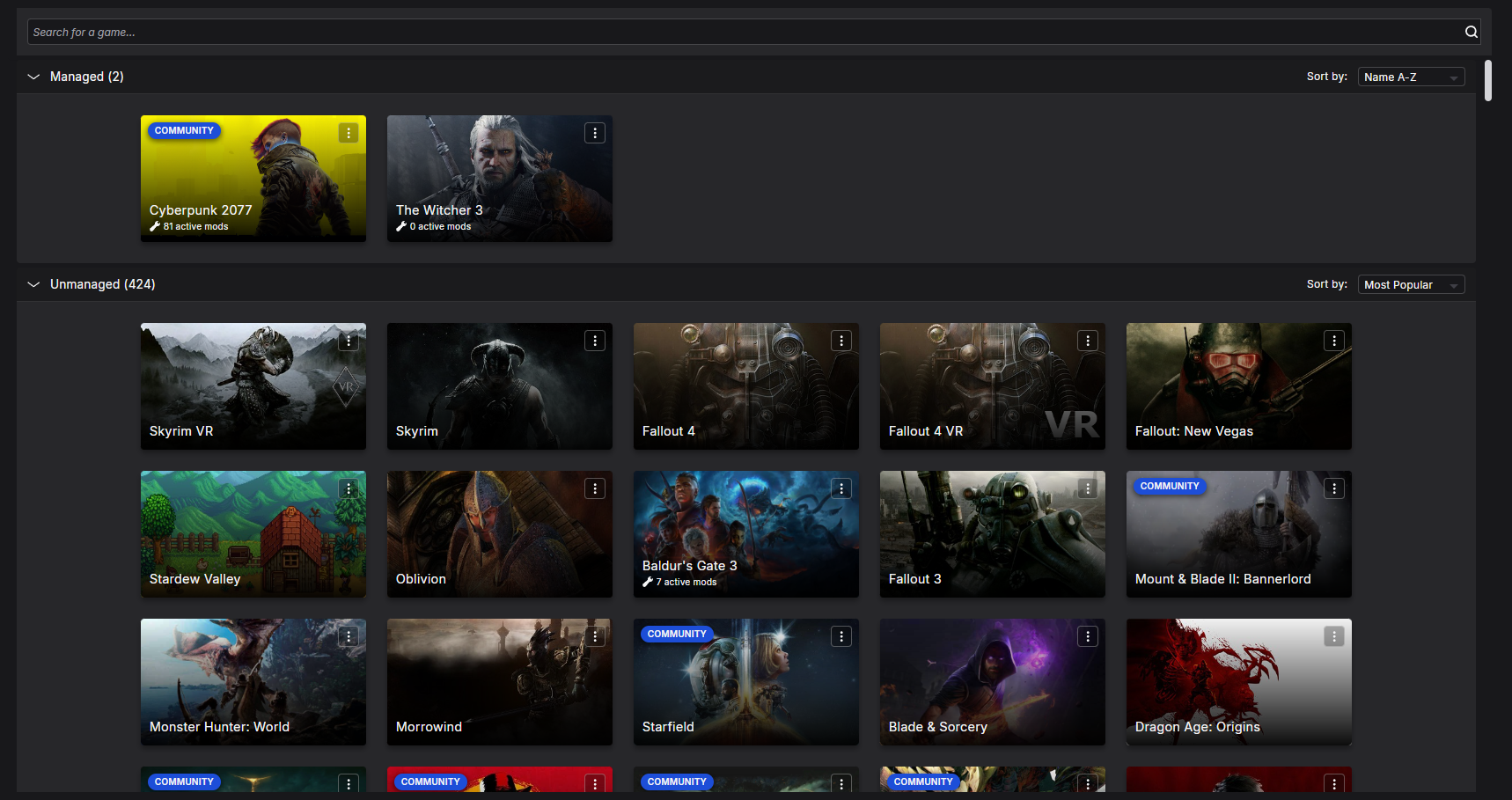Screen dimensions: 1512x800
Task: Open Blade & Sorcery kebab menu
Action: pos(1088,636)
